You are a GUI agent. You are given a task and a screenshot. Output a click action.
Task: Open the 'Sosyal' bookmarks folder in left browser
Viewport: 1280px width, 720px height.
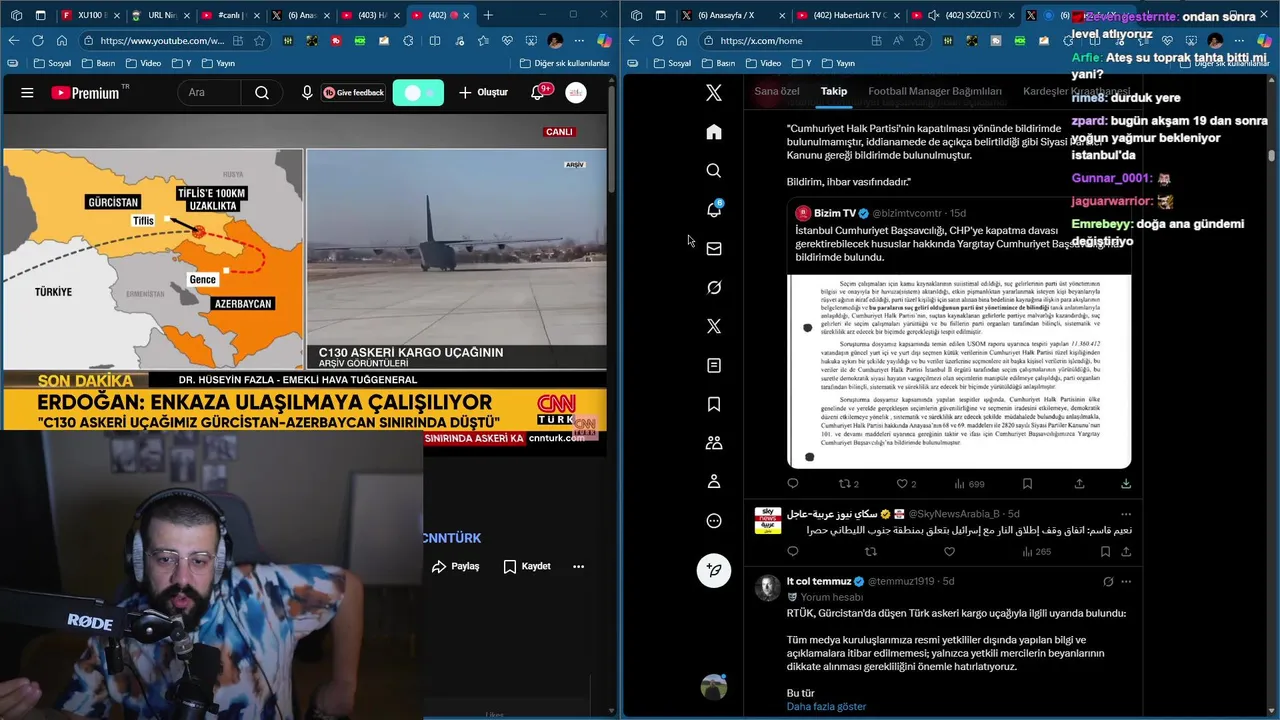coord(50,63)
